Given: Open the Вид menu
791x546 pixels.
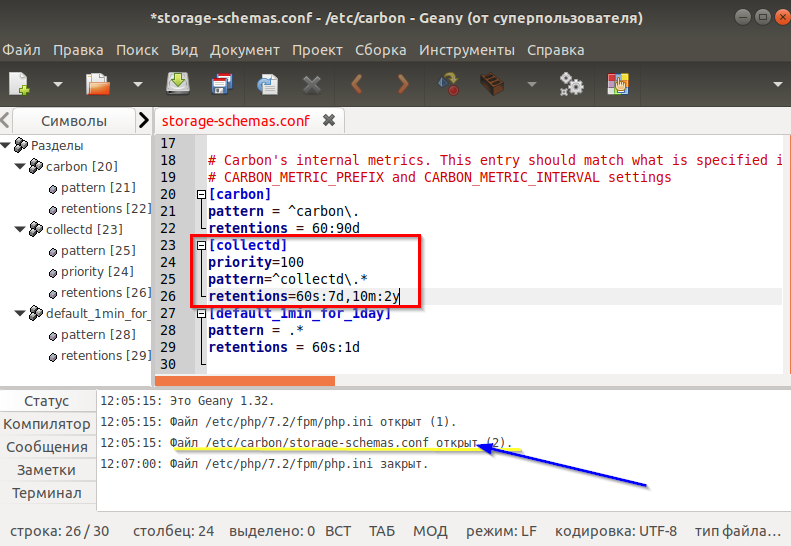Looking at the screenshot, I should [184, 50].
